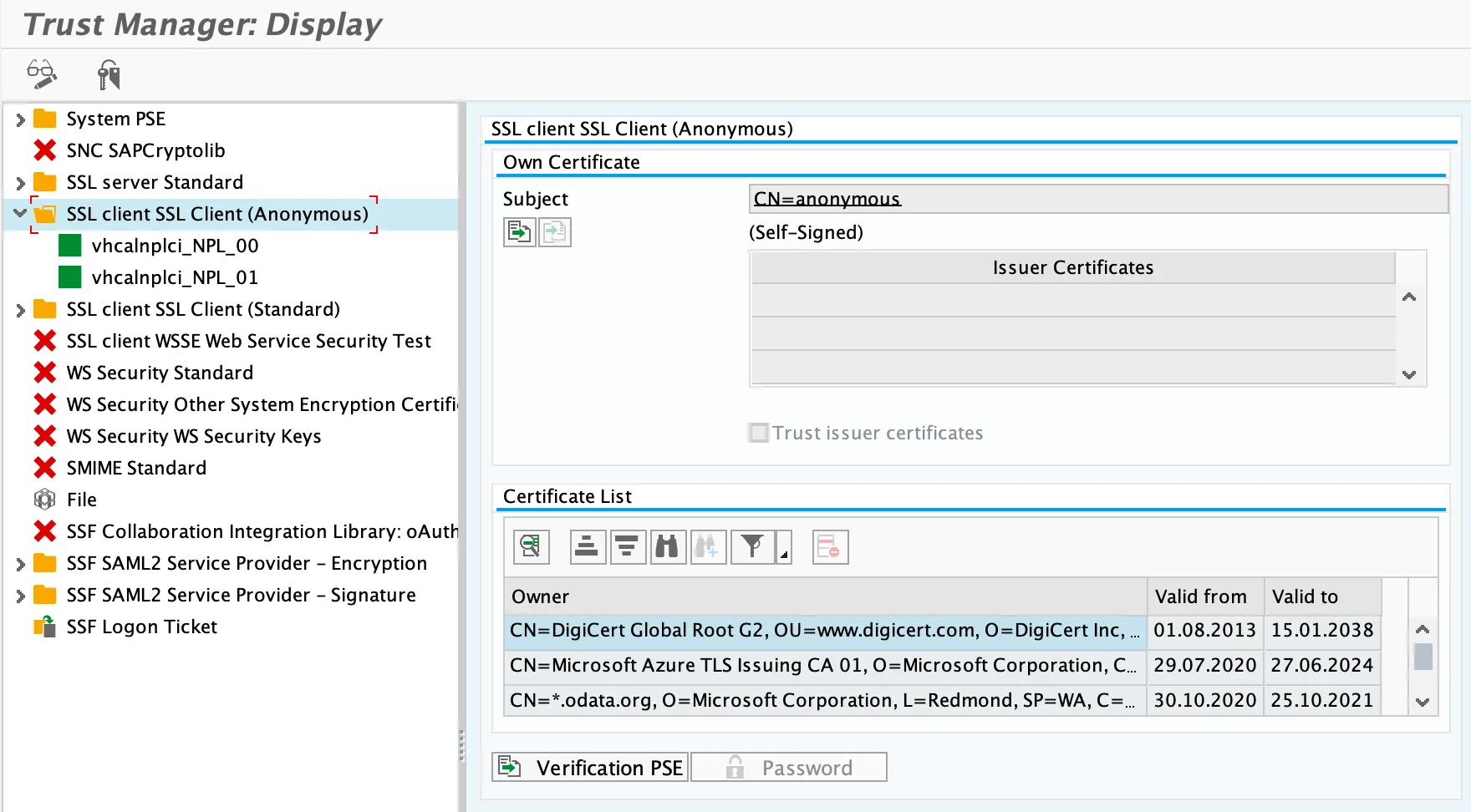
Task: Collapse SSL client SSL Client (Anonymous) node
Action: (20, 214)
